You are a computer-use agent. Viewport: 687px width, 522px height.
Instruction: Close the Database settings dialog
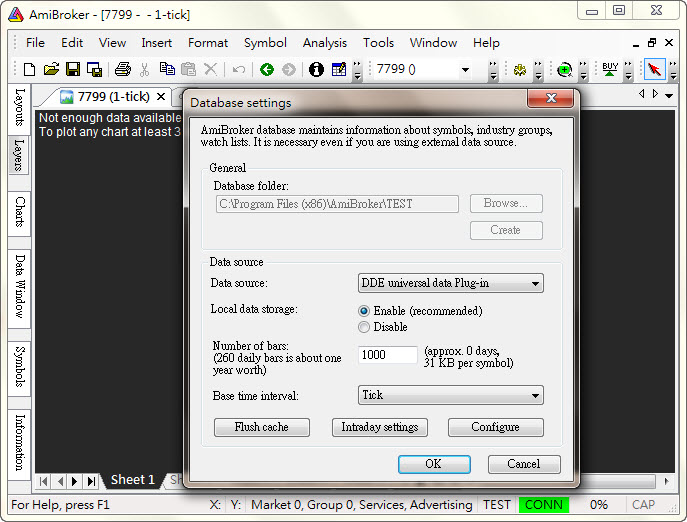coord(551,98)
